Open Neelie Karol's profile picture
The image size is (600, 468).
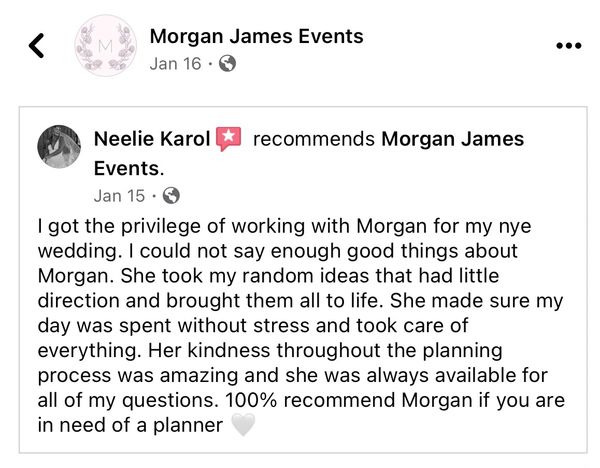[59, 149]
